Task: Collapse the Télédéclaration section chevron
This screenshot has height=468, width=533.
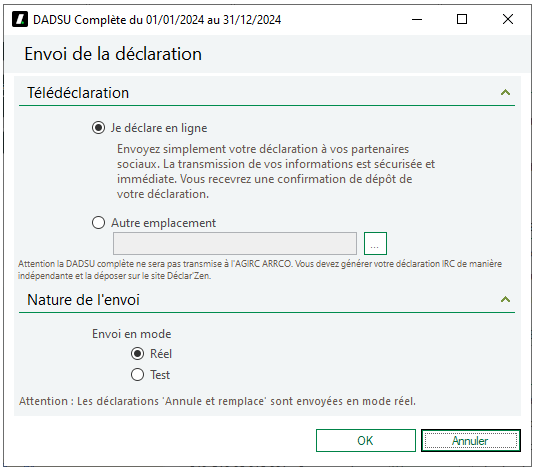Action: (x=505, y=92)
